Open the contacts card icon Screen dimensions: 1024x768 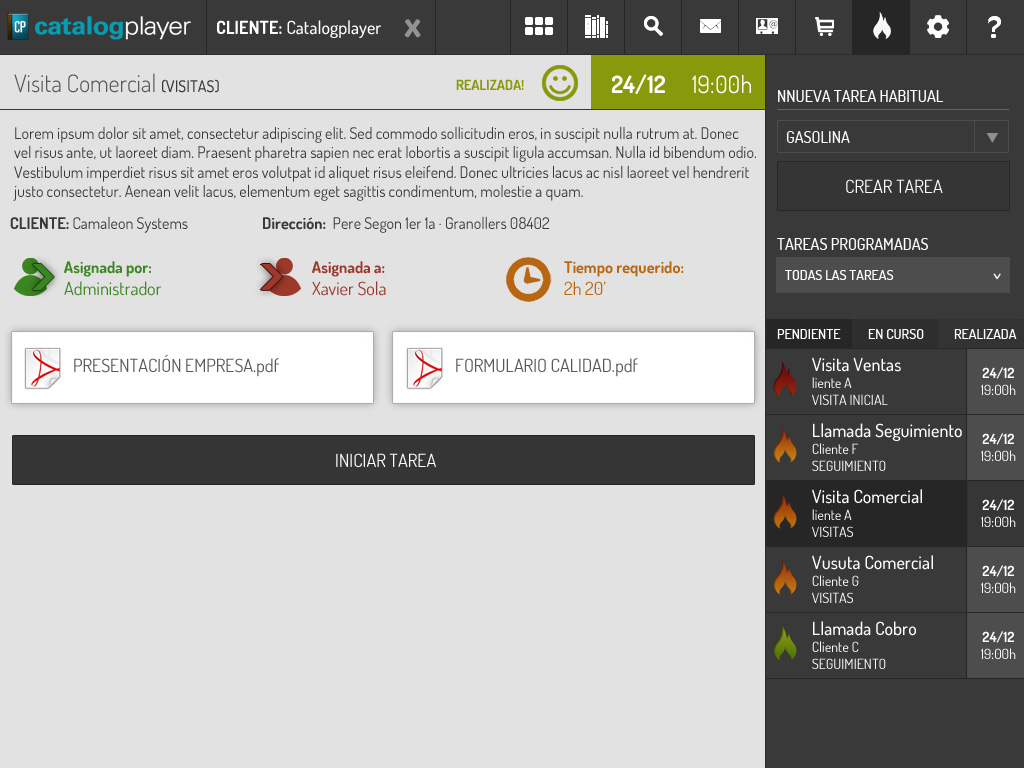click(x=767, y=27)
